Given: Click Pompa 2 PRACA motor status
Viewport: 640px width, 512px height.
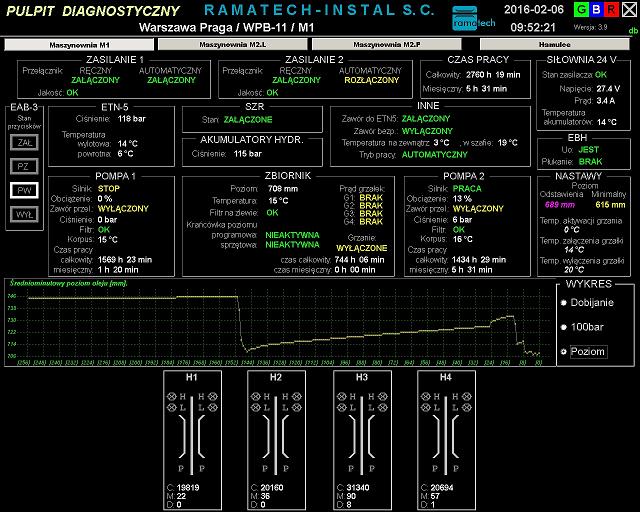Looking at the screenshot, I should 467,189.
